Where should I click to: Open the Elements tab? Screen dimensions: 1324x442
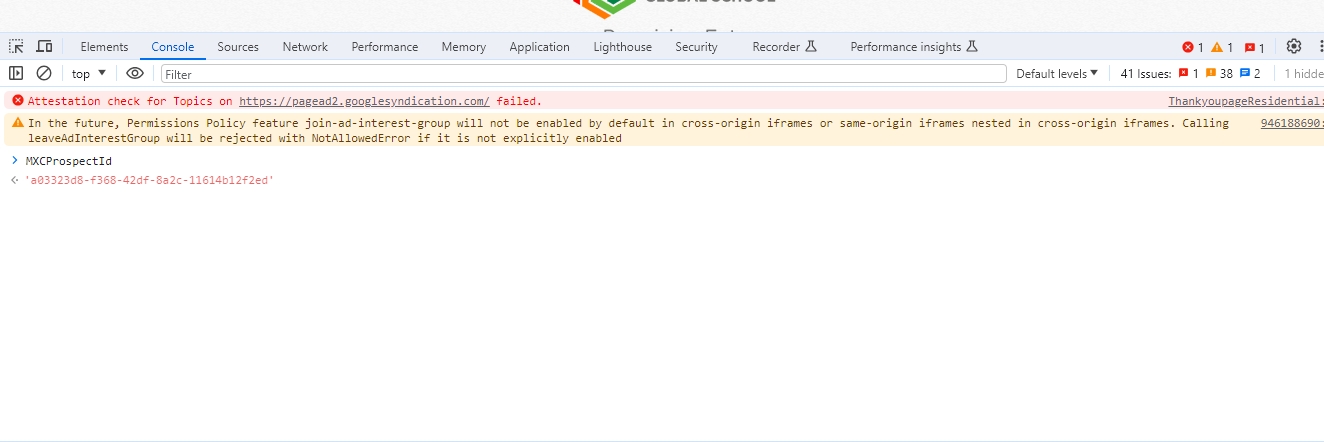tap(104, 47)
